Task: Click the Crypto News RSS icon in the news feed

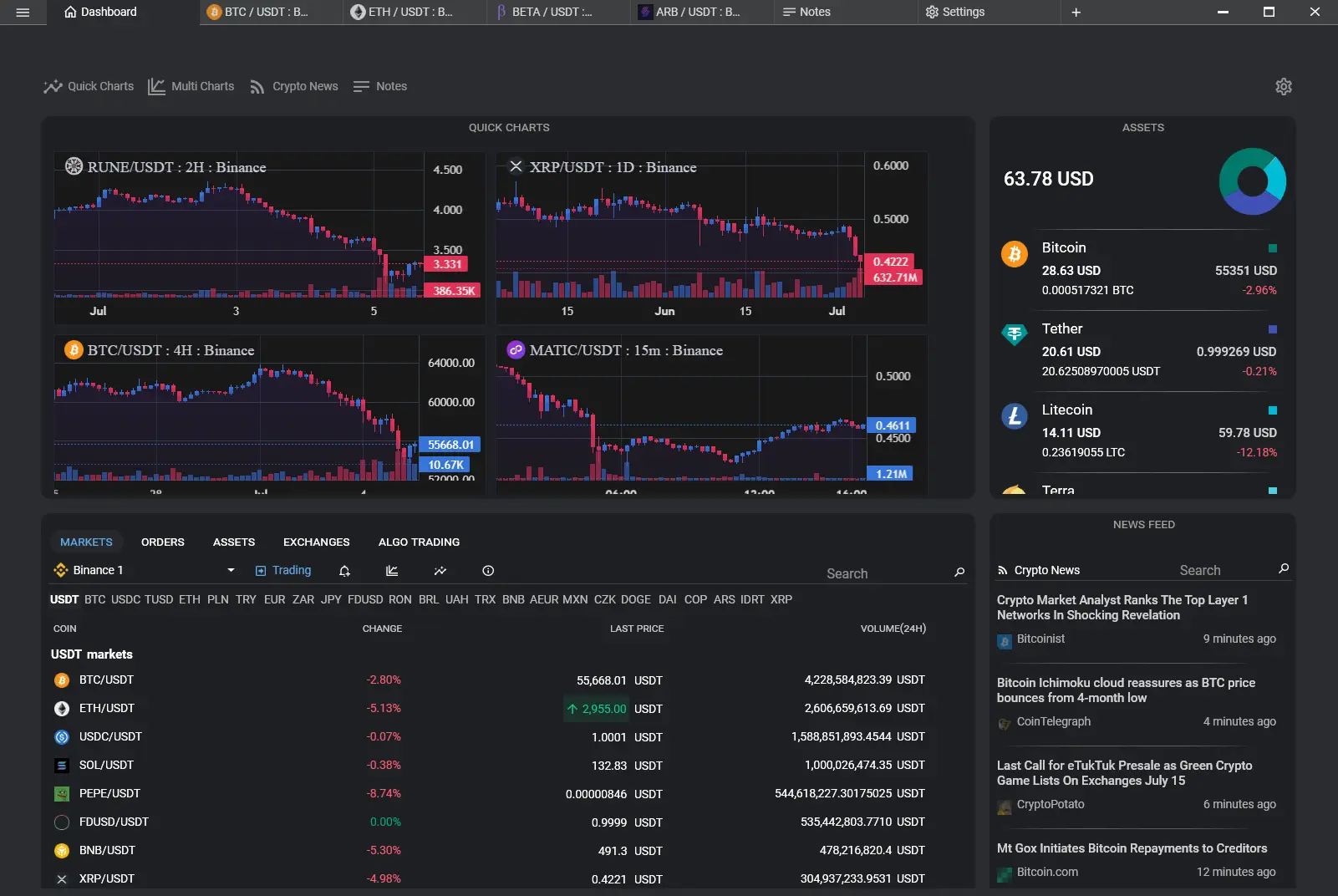Action: pyautogui.click(x=1003, y=571)
